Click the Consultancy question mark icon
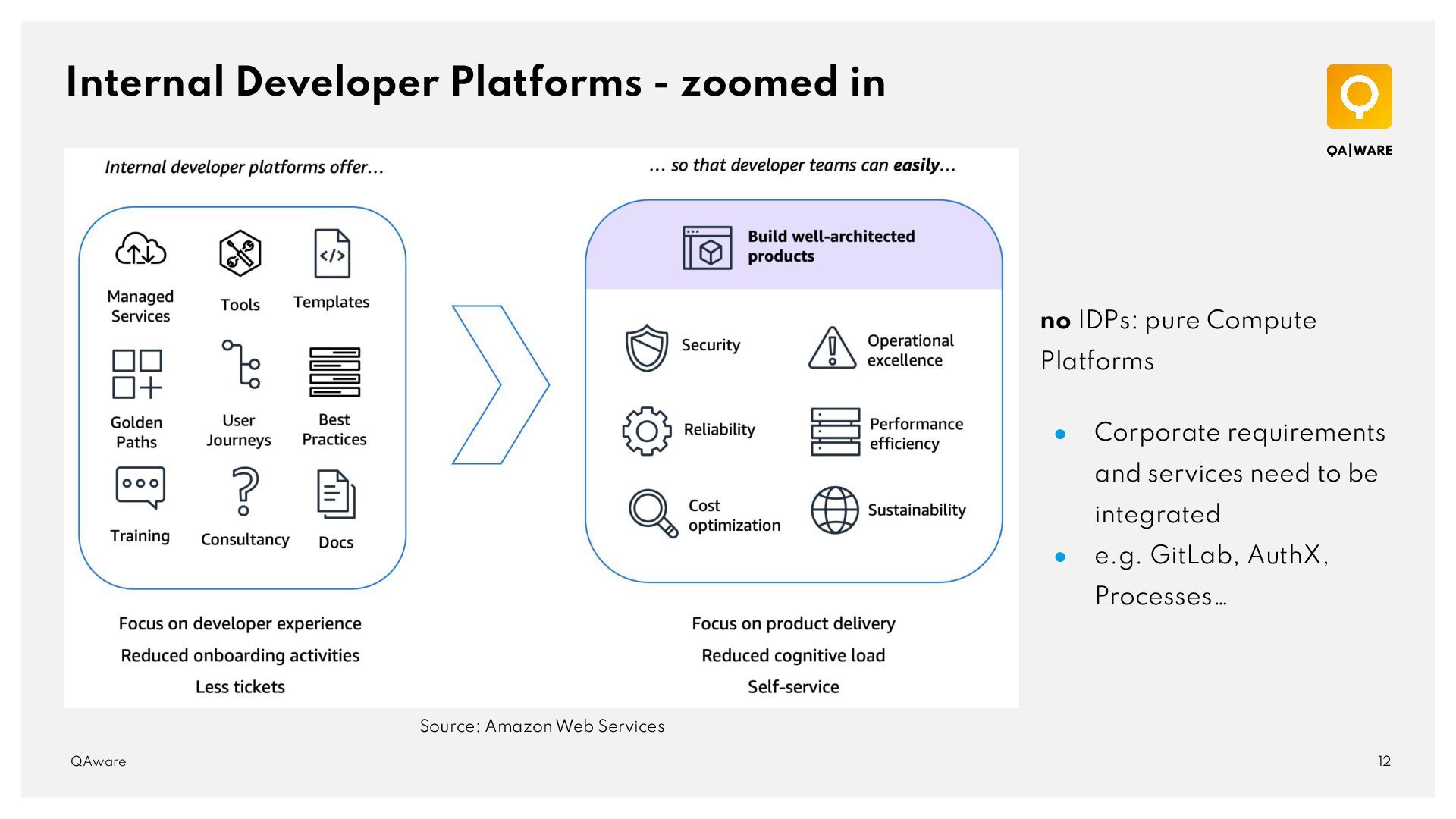Viewport: 1456px width, 819px height. (x=244, y=491)
